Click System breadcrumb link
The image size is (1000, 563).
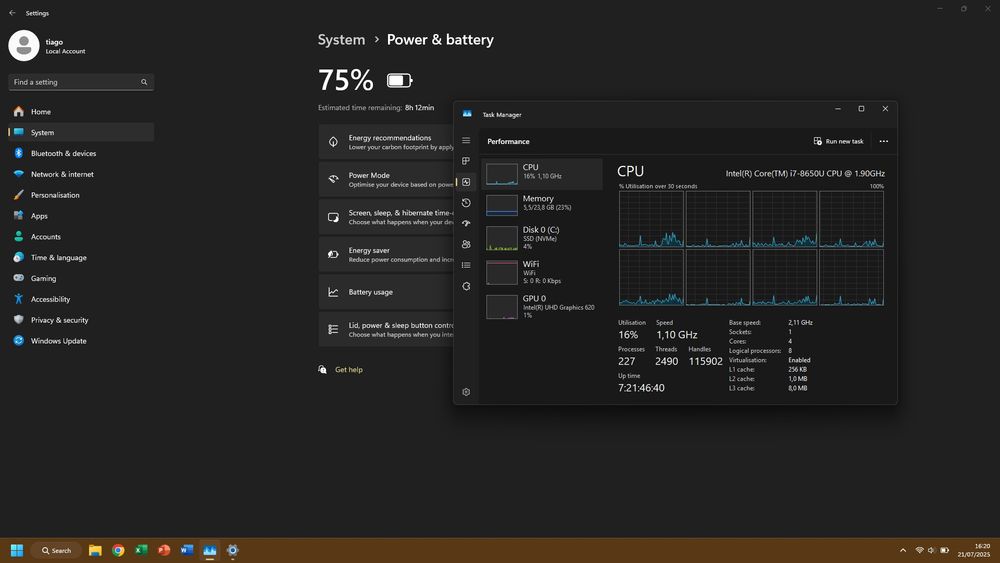point(341,40)
